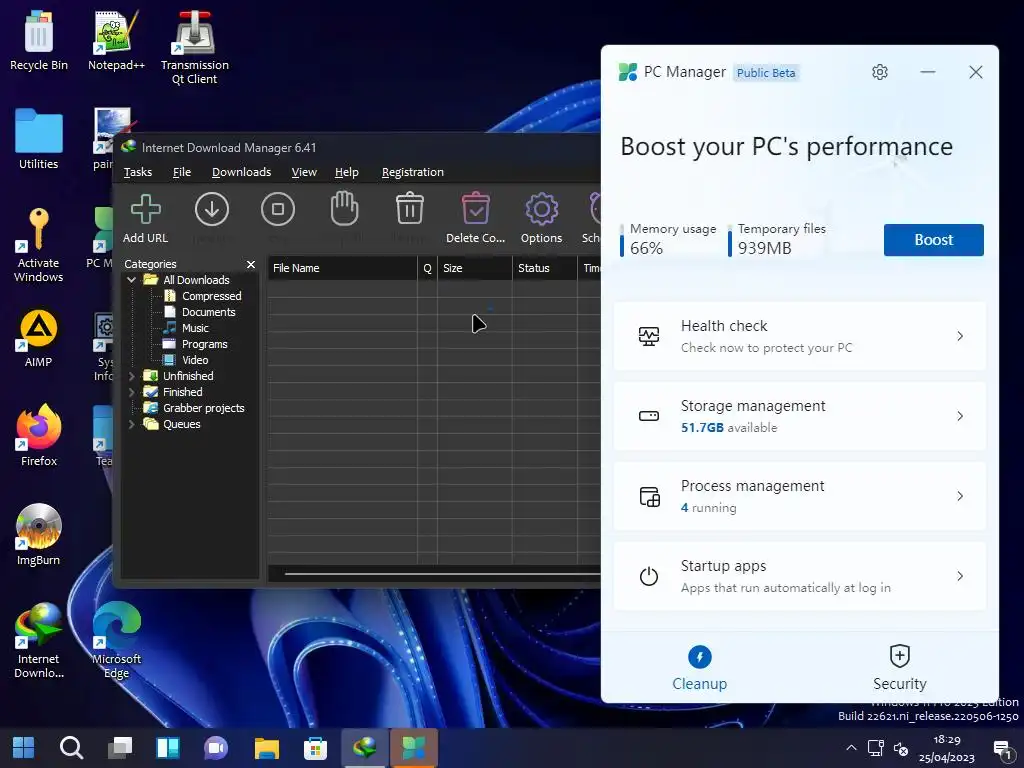Image resolution: width=1024 pixels, height=768 pixels.
Task: Open the Windows Start button
Action: [24, 747]
